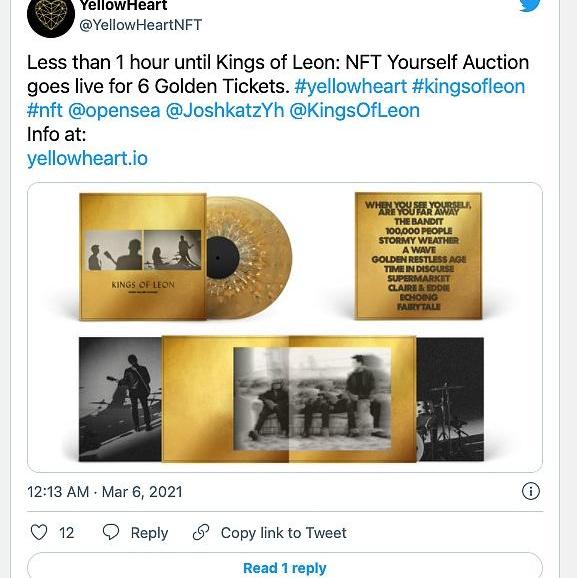Open the gold vinyl record cover image
The height and width of the screenshot is (578, 577).
[x=186, y=257]
